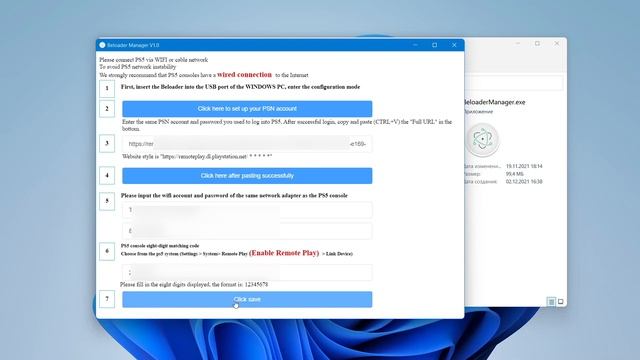Click 'Please fill in the eight digits' hint
Image resolution: width=640 pixels, height=360 pixels.
click(x=194, y=284)
